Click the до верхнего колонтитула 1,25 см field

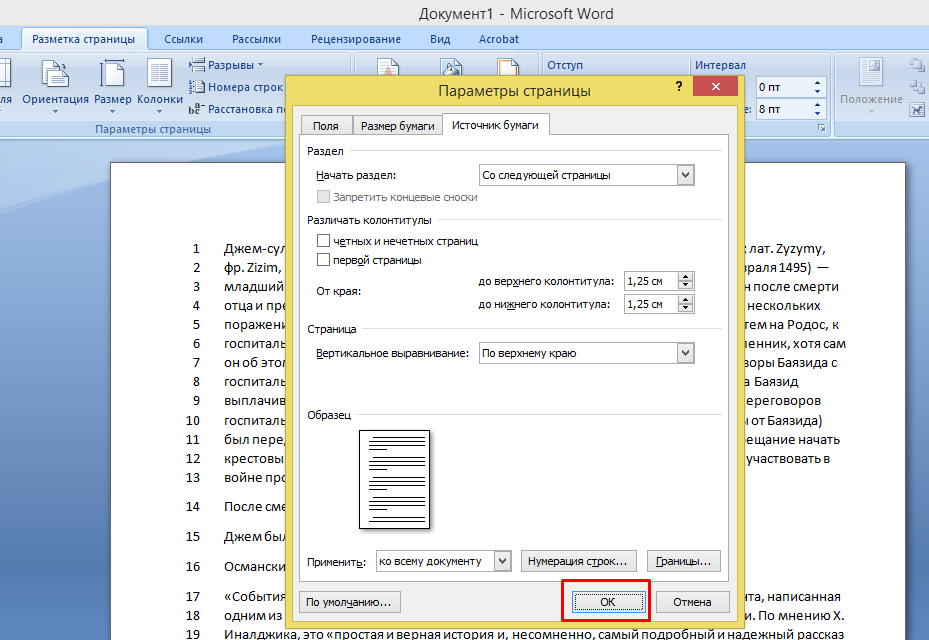coord(651,281)
